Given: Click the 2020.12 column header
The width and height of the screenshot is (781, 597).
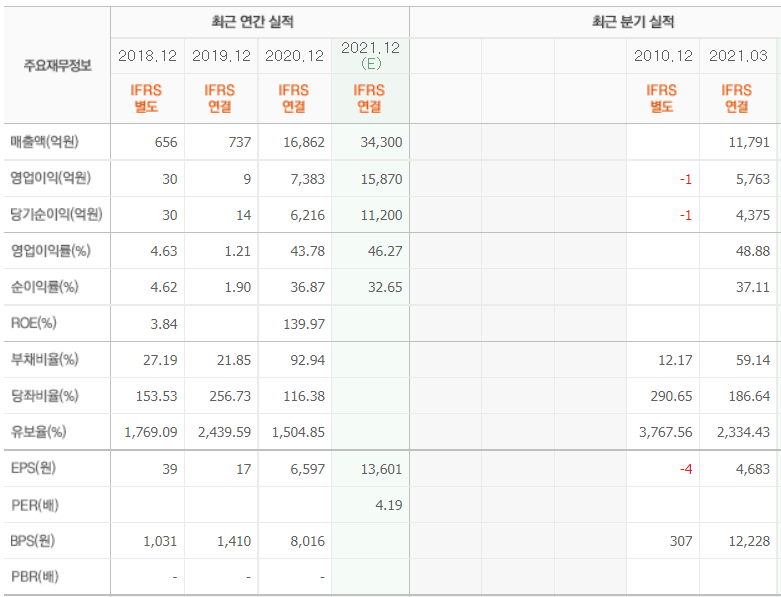Looking at the screenshot, I should (x=294, y=56).
